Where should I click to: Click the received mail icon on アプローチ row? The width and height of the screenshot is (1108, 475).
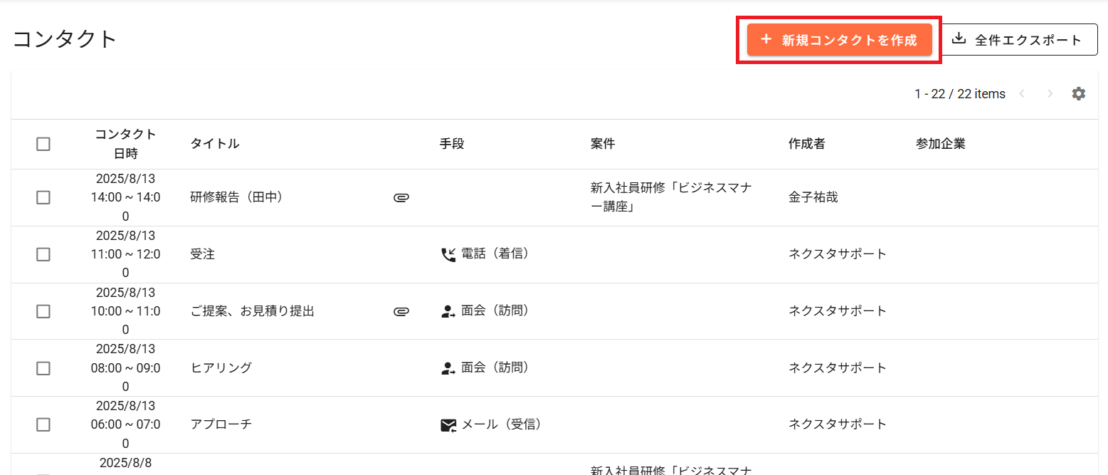tap(448, 425)
